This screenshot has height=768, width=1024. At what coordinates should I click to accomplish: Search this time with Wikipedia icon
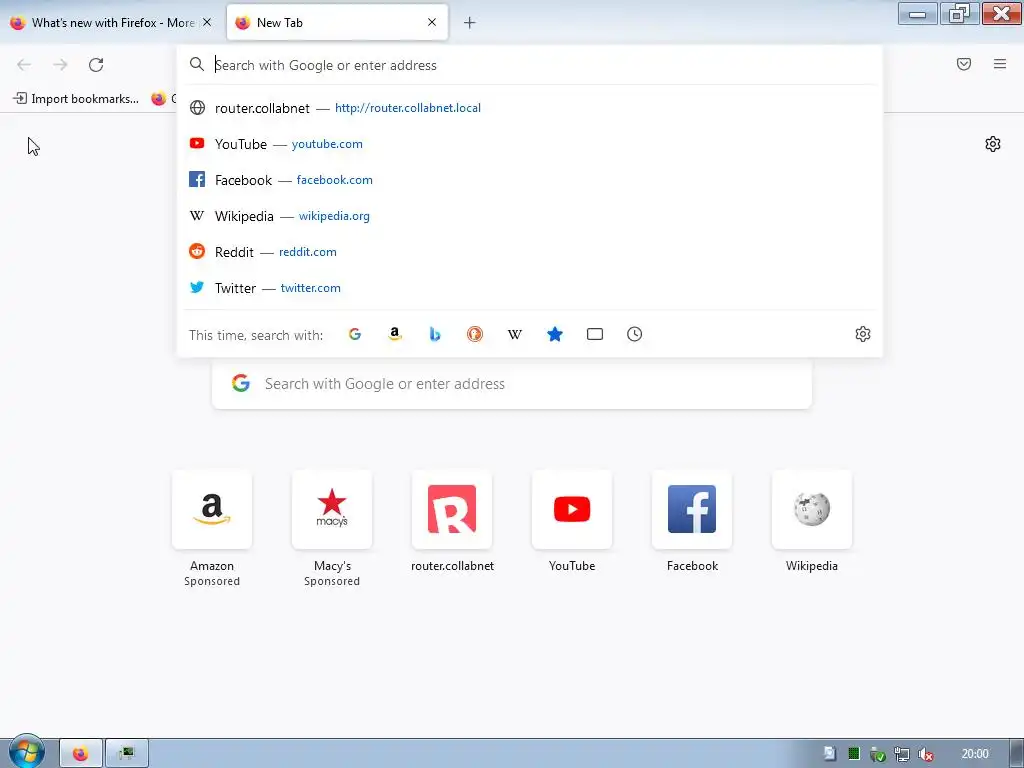[515, 334]
